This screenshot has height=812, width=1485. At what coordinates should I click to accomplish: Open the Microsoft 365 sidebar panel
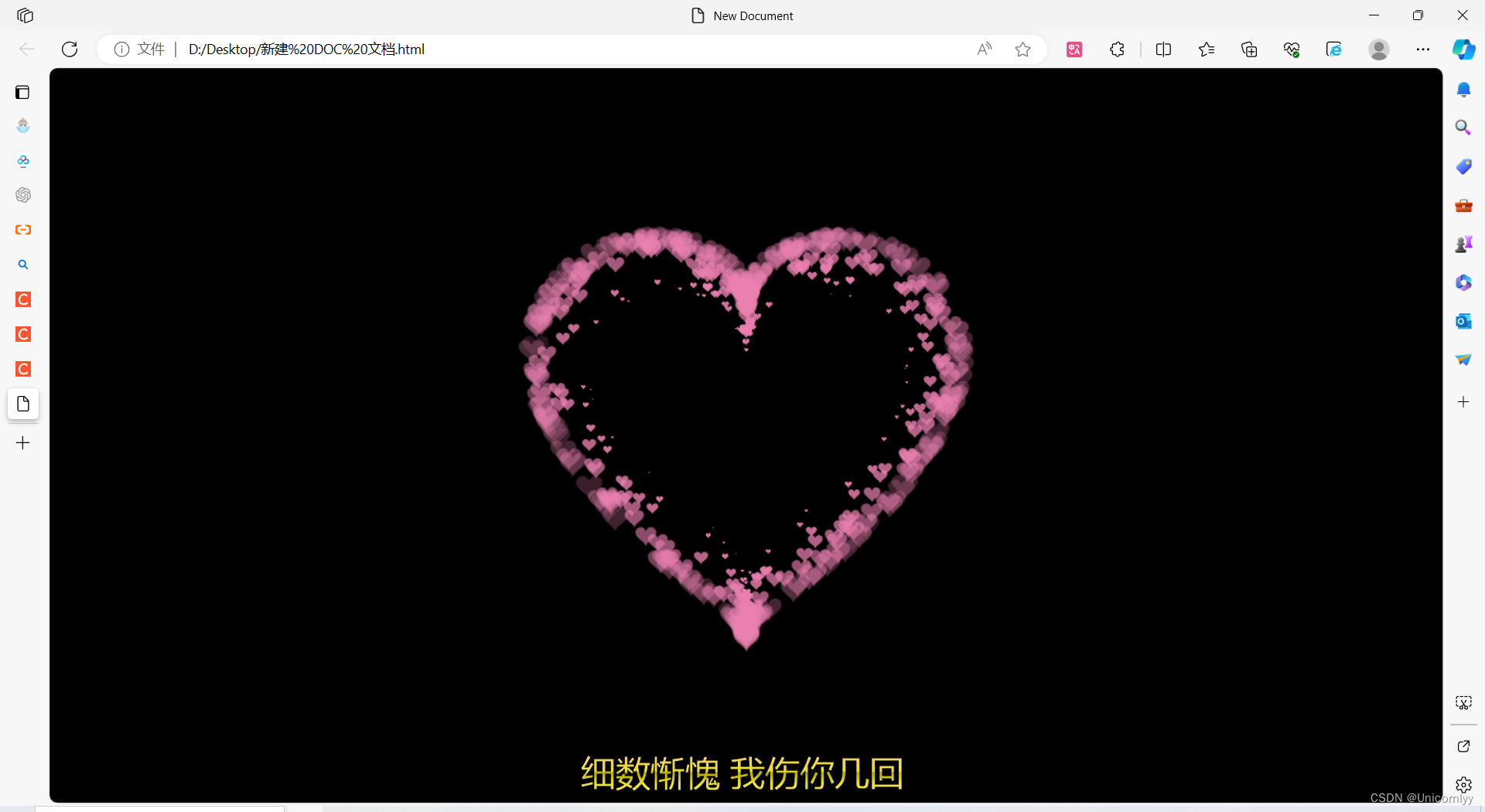point(1463,282)
